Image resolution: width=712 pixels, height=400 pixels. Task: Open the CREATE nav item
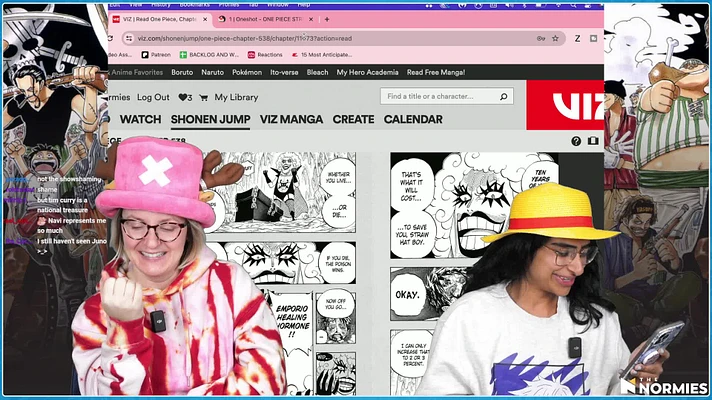pyautogui.click(x=353, y=119)
